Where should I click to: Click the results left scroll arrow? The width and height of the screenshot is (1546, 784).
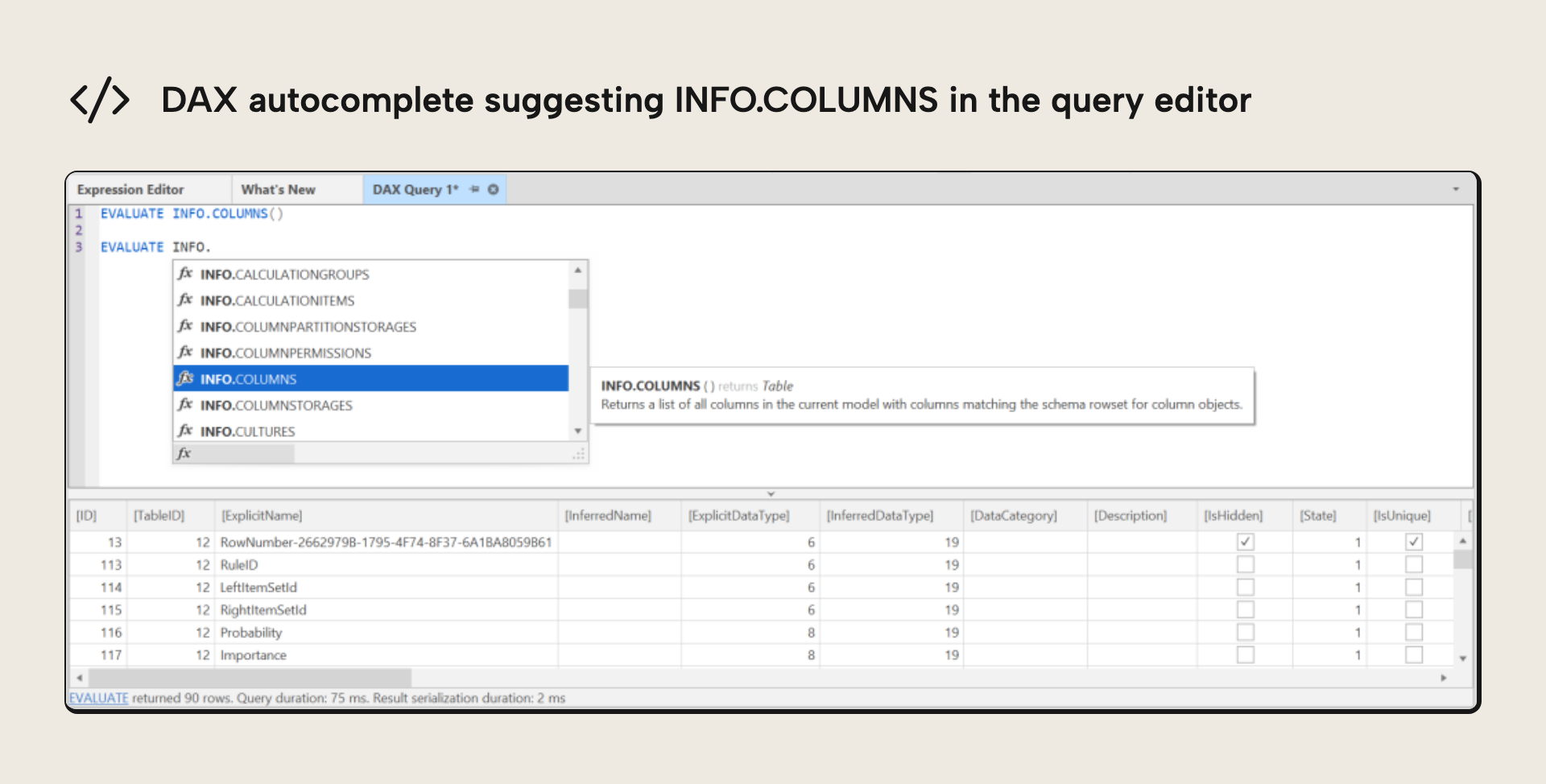(79, 678)
